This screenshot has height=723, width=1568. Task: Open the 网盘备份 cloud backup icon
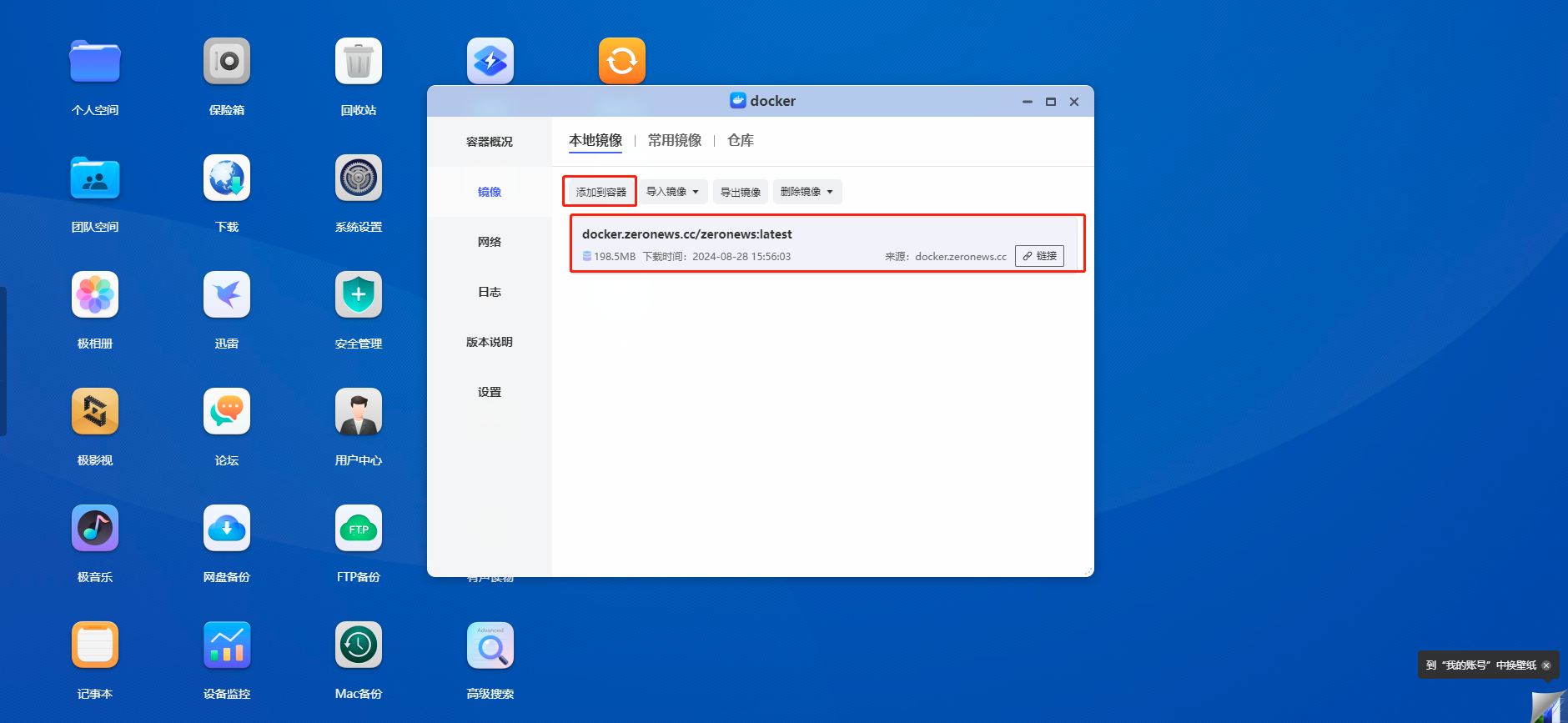tap(227, 528)
